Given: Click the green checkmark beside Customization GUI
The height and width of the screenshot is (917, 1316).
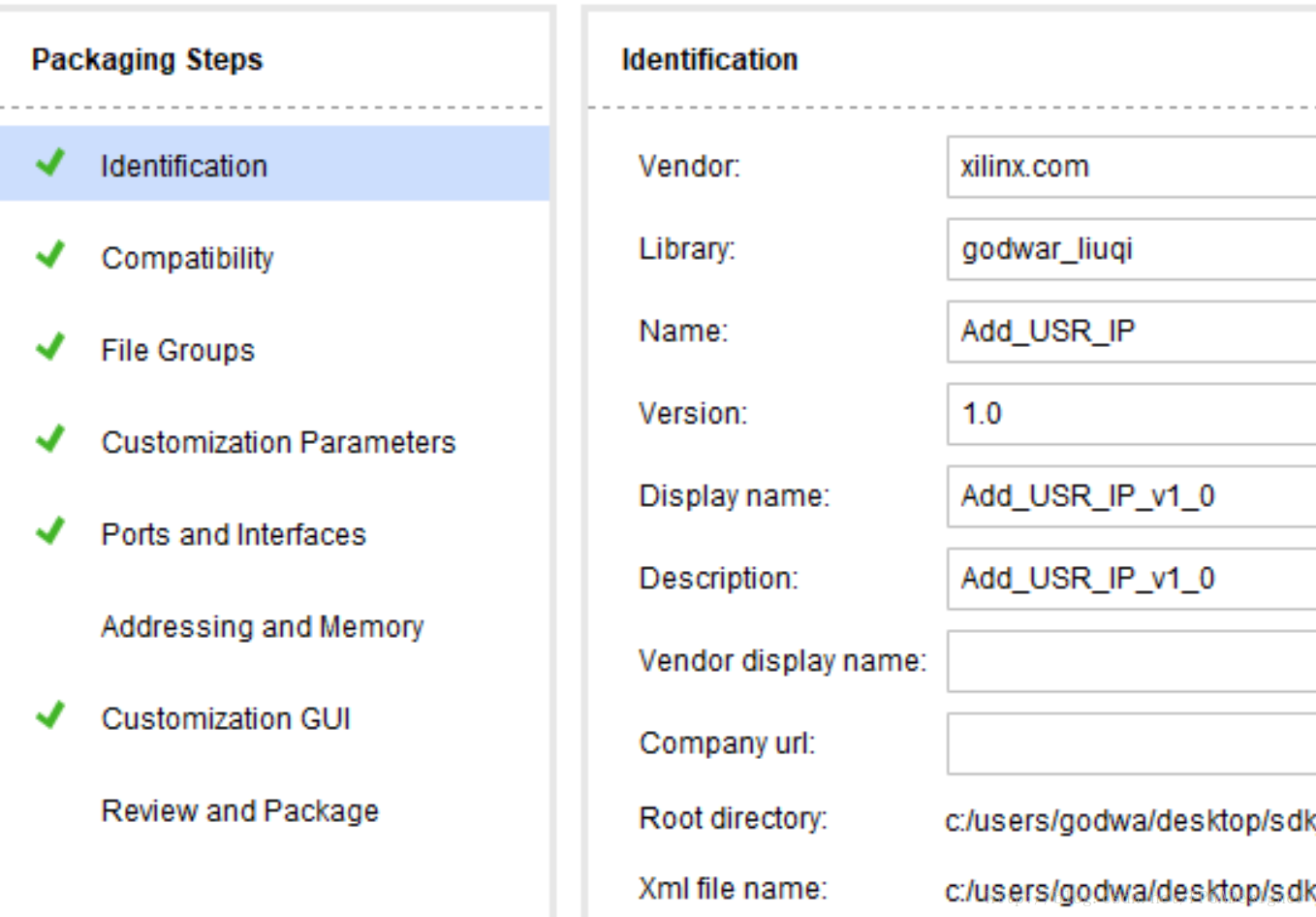Looking at the screenshot, I should click(x=50, y=715).
